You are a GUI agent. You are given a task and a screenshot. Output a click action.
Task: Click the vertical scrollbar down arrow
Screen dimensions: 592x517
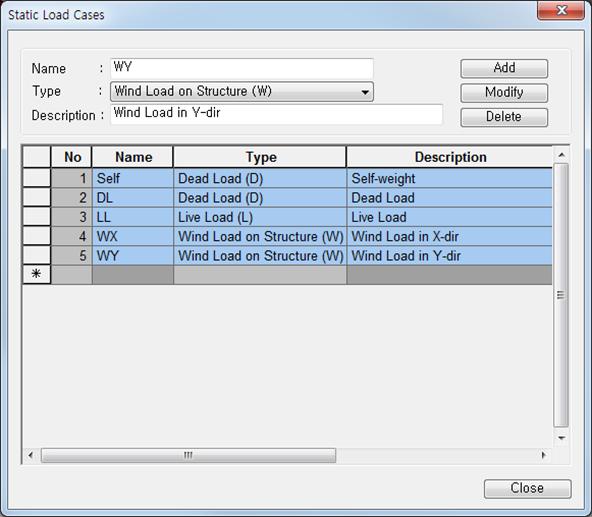pos(561,438)
